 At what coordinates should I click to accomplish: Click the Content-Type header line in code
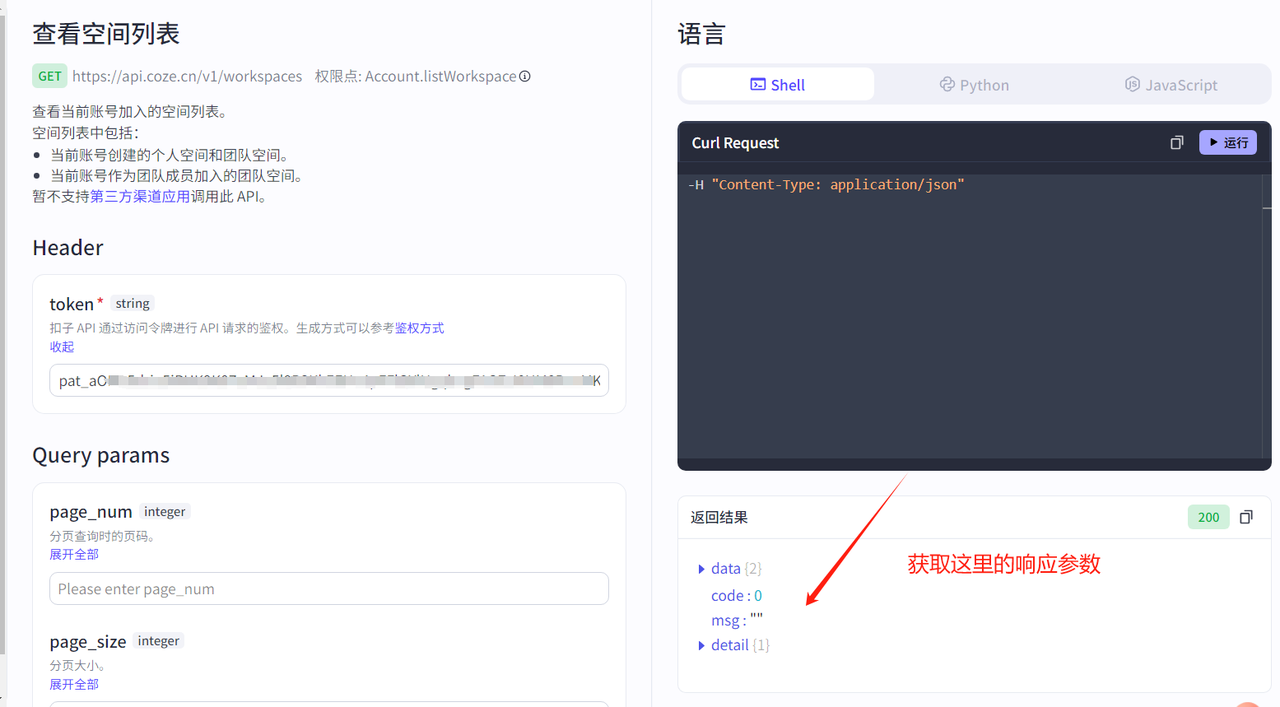click(826, 184)
